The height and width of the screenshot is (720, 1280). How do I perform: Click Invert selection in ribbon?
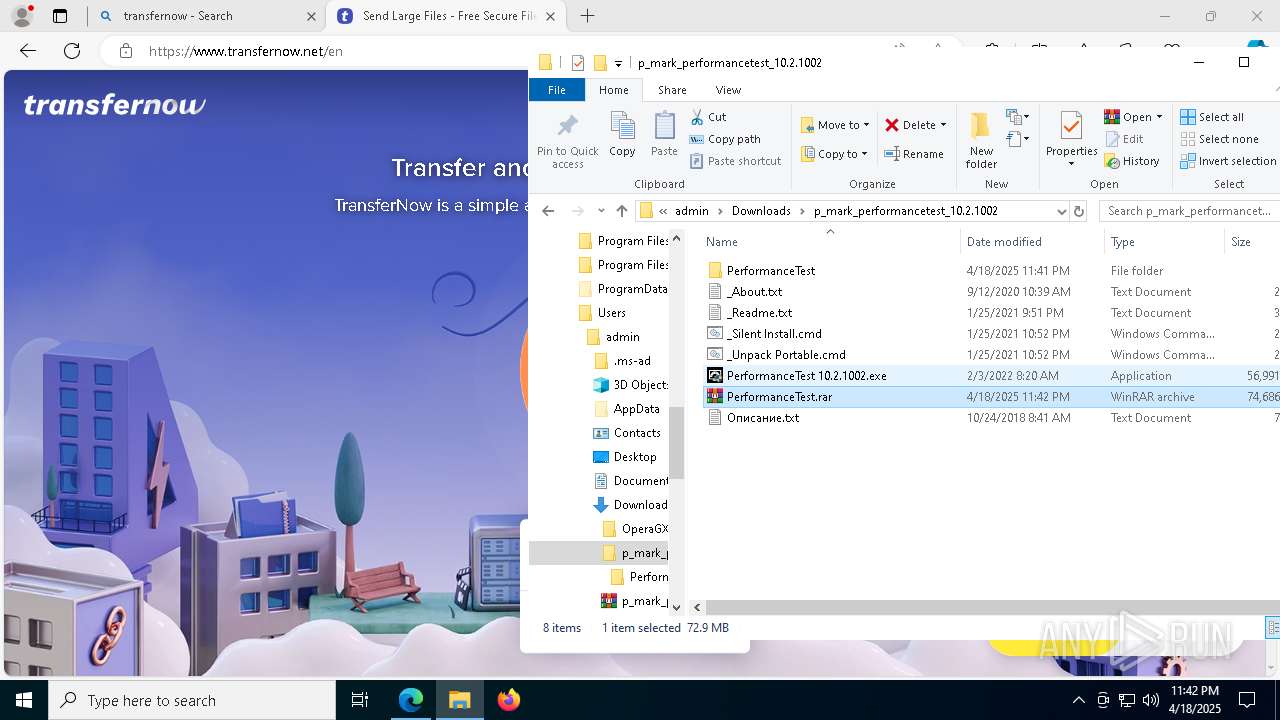[x=1228, y=161]
